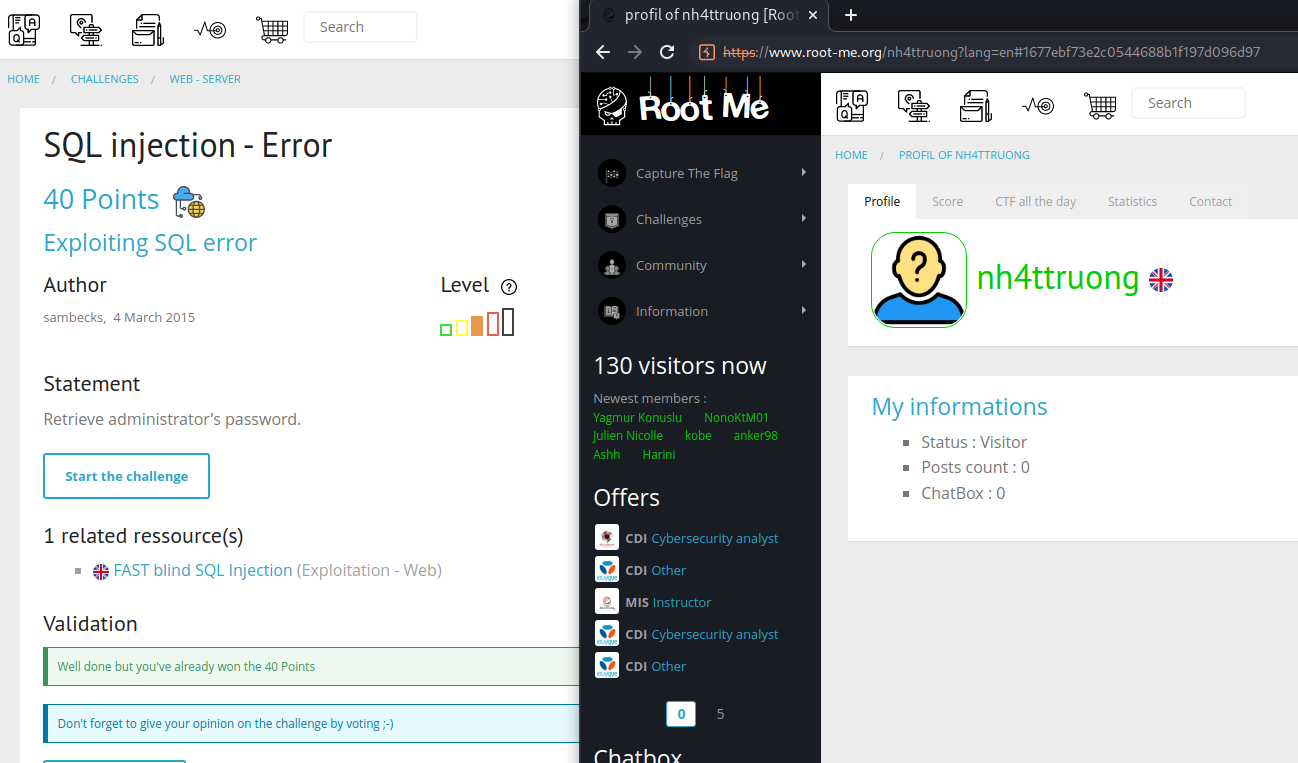
Task: Click the company logo of first CDI Cybersecurity analyst offer
Action: click(607, 537)
